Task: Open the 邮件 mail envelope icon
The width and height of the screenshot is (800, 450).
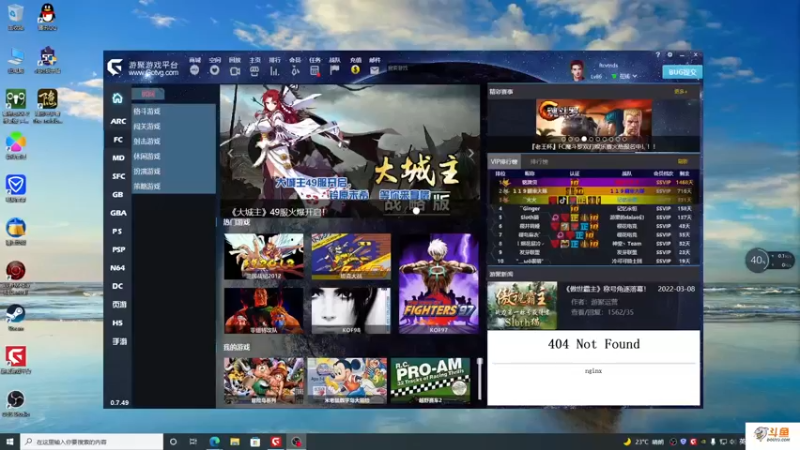Action: 374,70
